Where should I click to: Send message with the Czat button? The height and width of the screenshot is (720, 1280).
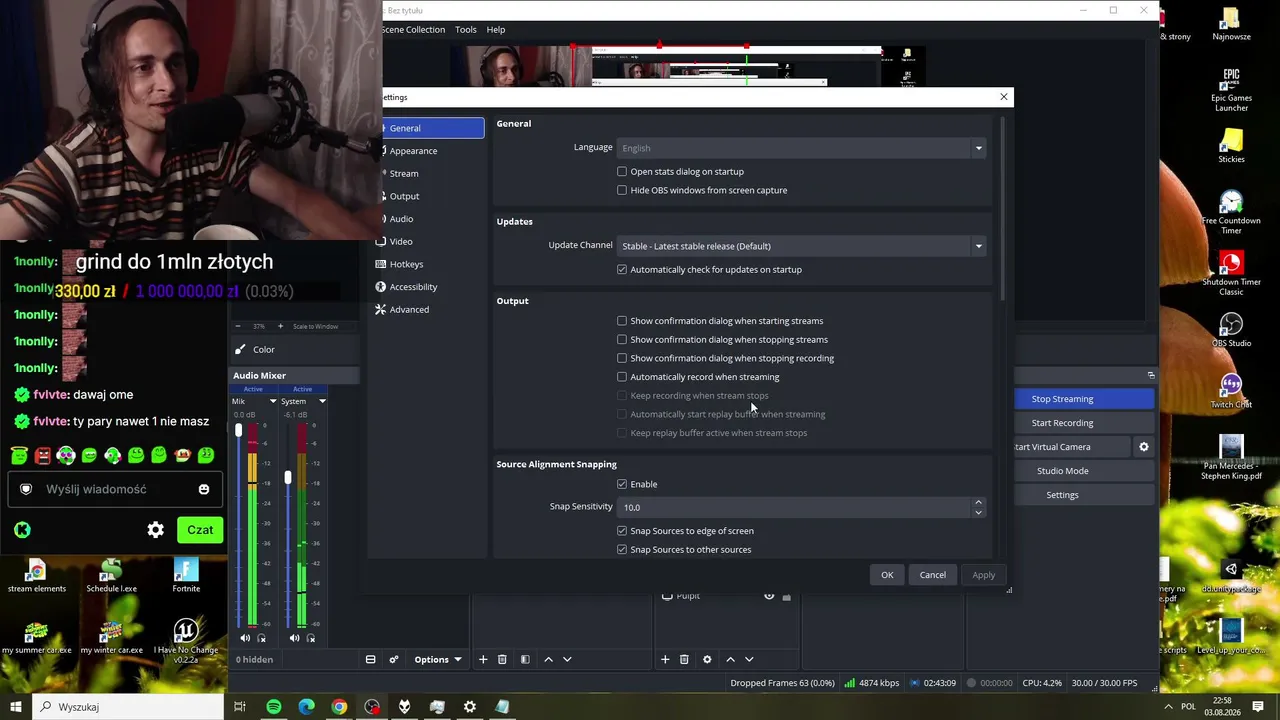pos(200,530)
